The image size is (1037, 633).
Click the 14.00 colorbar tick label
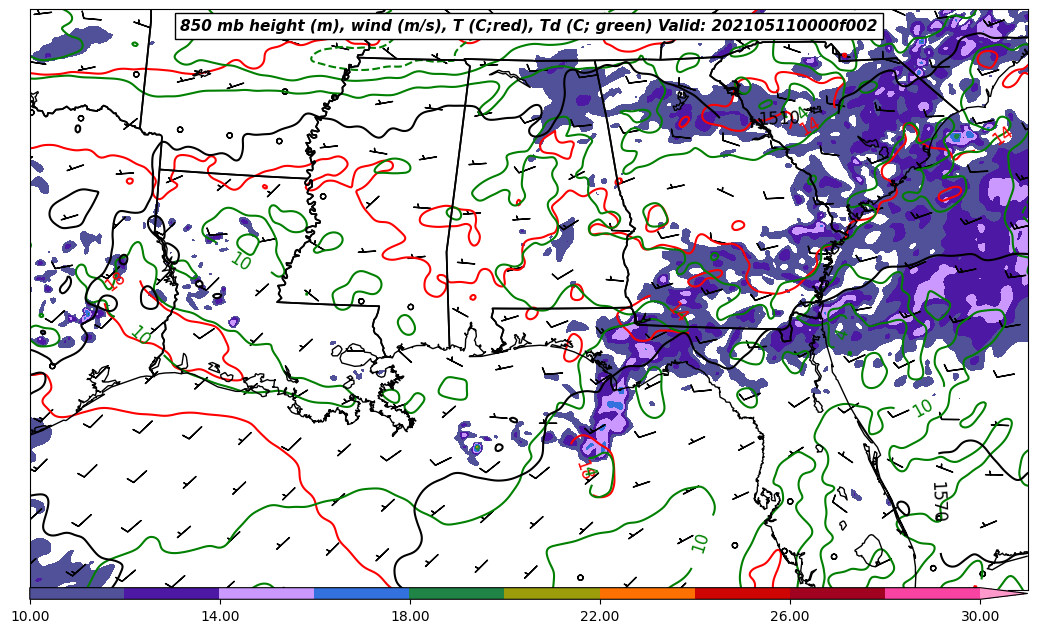click(220, 616)
